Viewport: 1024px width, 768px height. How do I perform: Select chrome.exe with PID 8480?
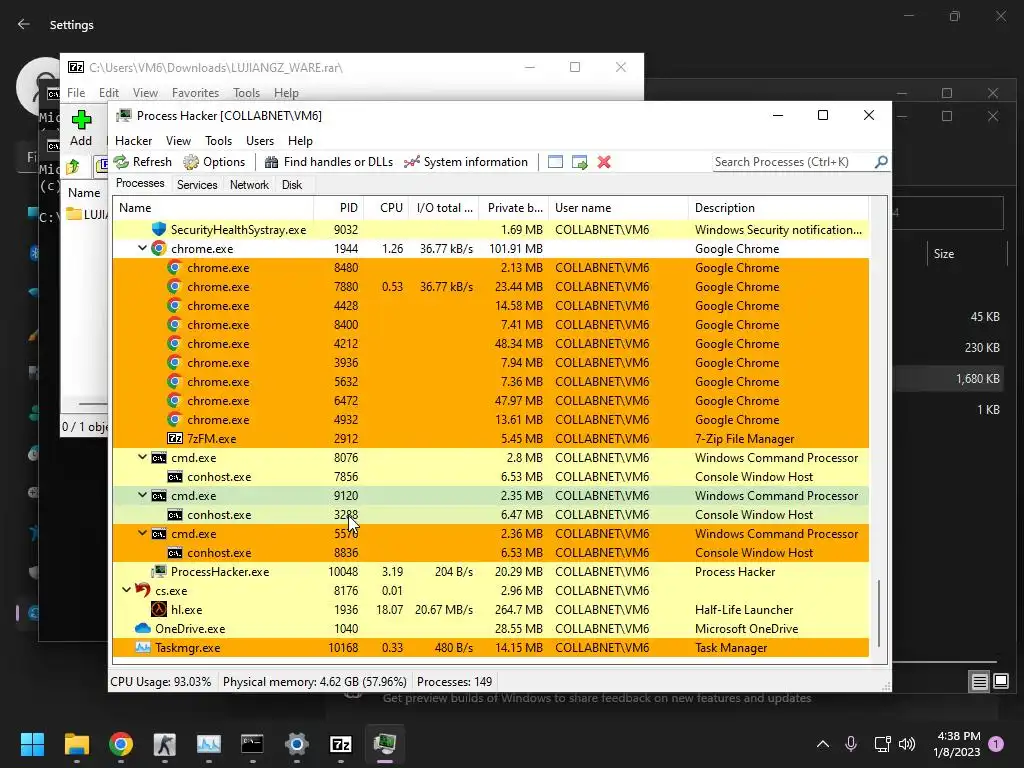490,267
